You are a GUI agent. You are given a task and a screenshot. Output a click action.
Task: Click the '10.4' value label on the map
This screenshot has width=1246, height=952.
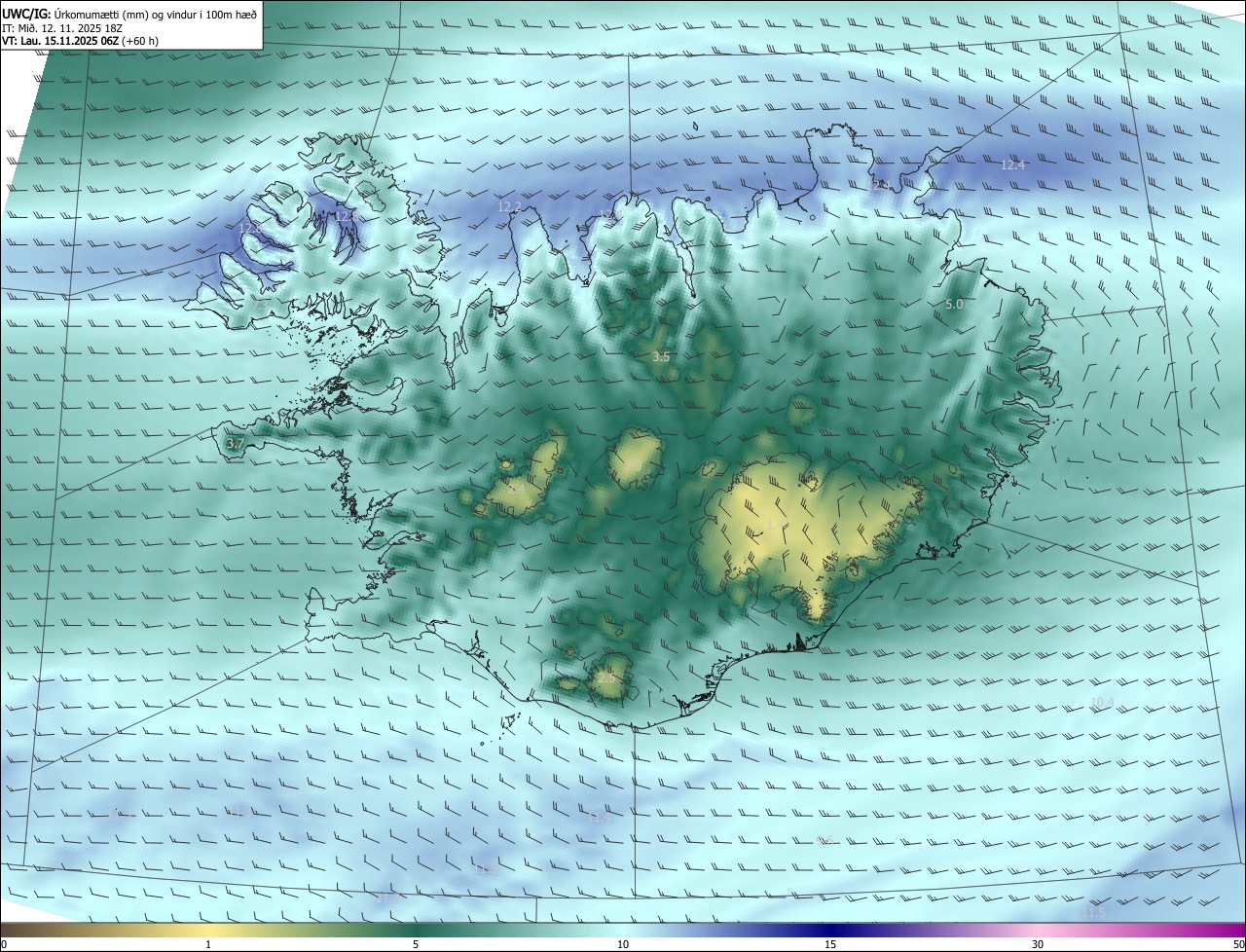click(1101, 703)
